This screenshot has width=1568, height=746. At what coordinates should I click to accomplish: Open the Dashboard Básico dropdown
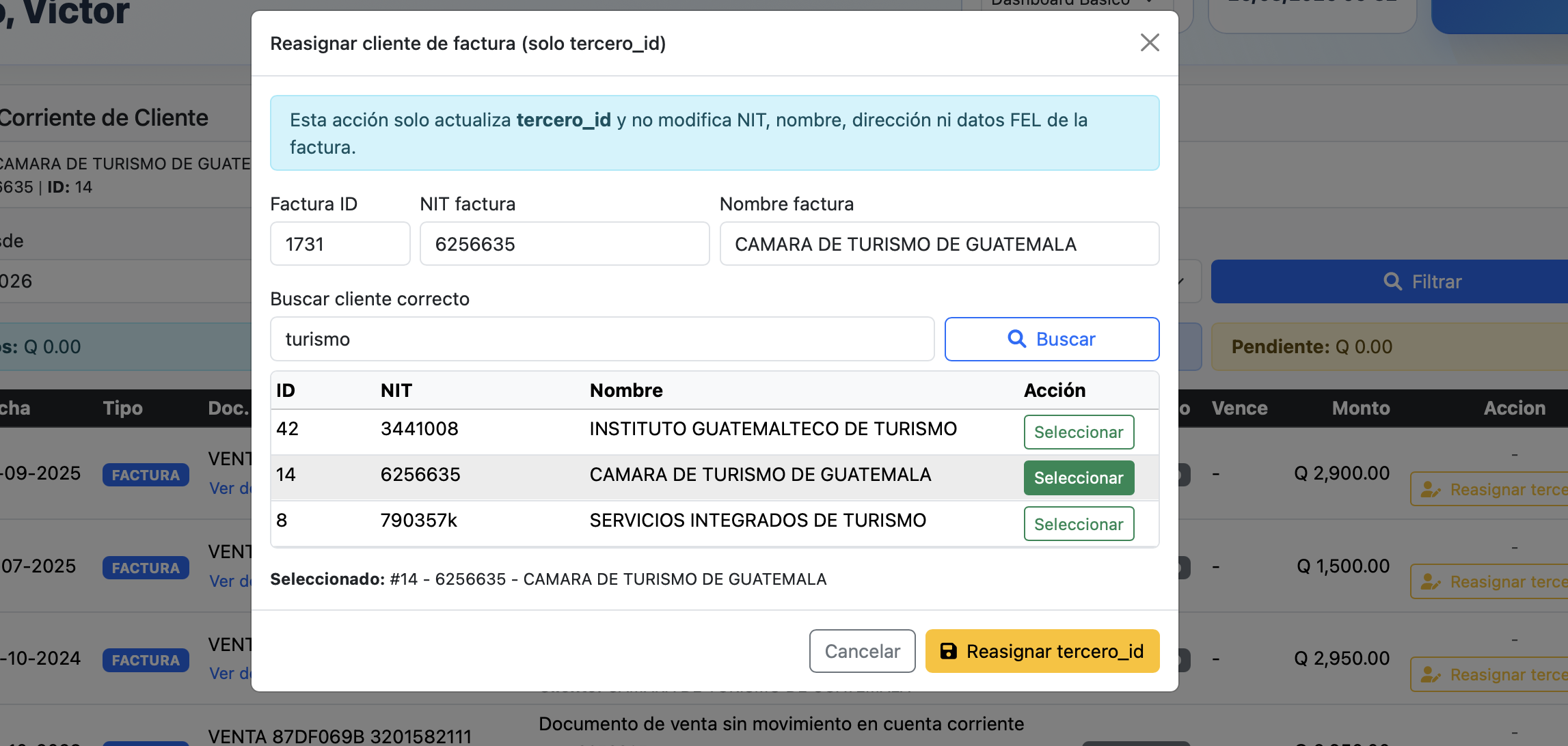coord(1070,3)
